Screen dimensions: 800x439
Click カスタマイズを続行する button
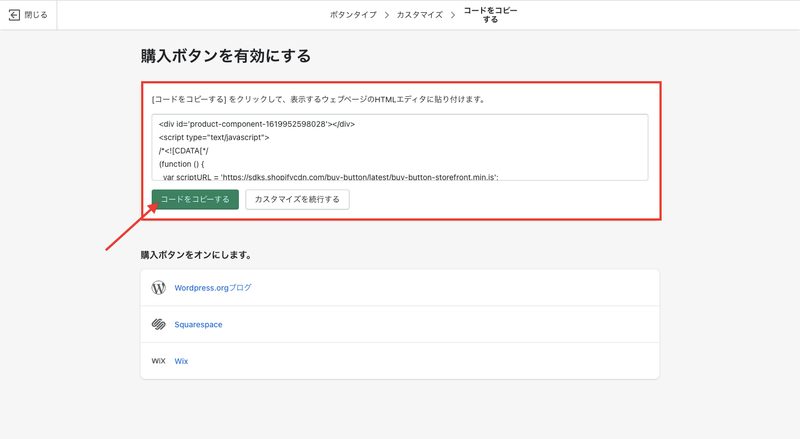point(297,199)
